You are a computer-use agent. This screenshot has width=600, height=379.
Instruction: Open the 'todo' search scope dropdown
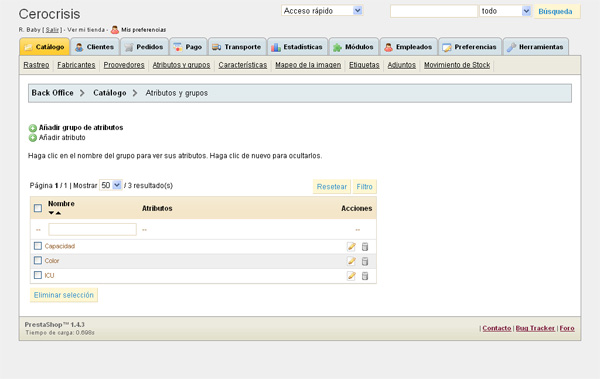(505, 11)
